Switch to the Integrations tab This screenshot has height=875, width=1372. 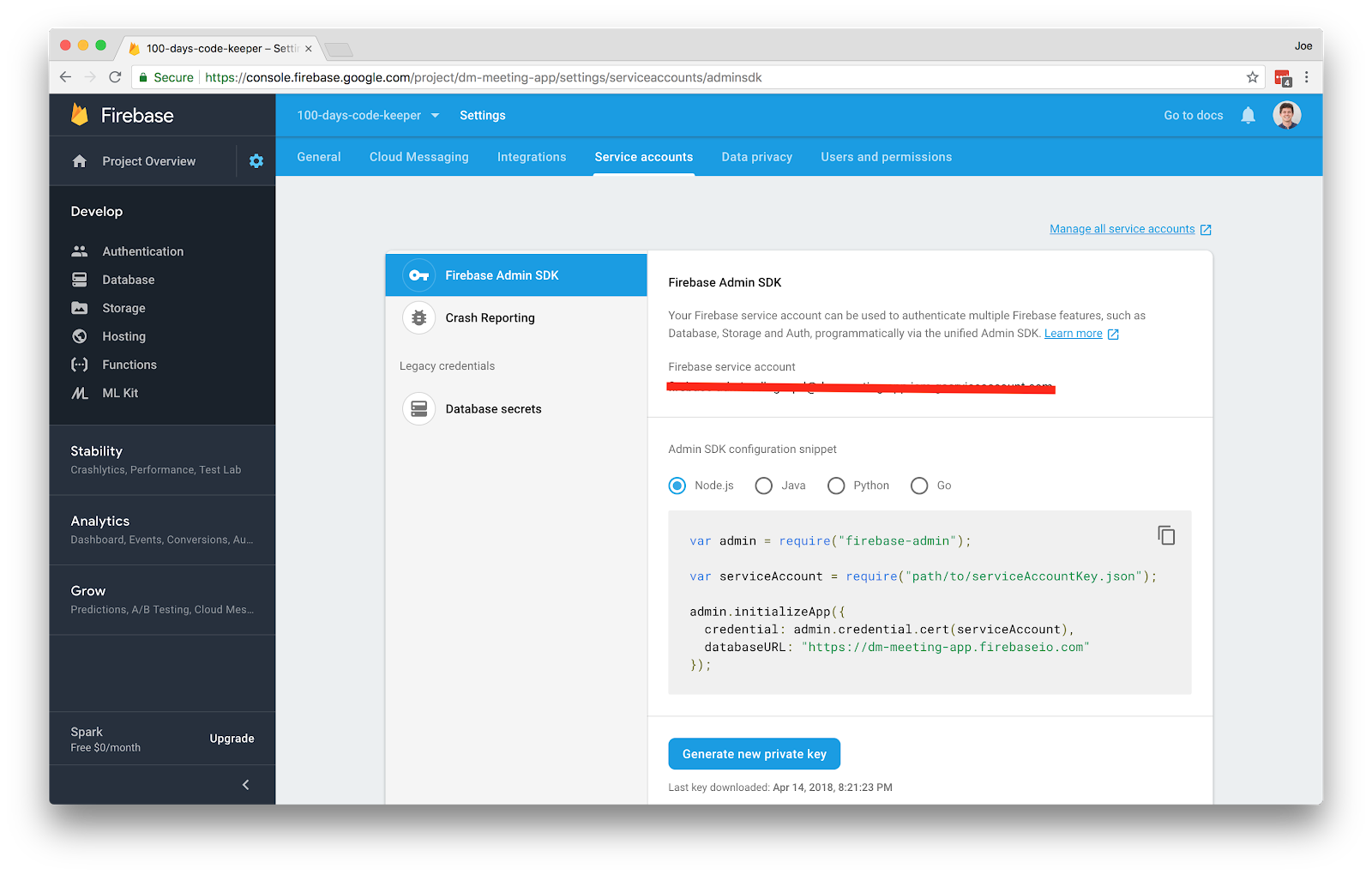point(532,157)
